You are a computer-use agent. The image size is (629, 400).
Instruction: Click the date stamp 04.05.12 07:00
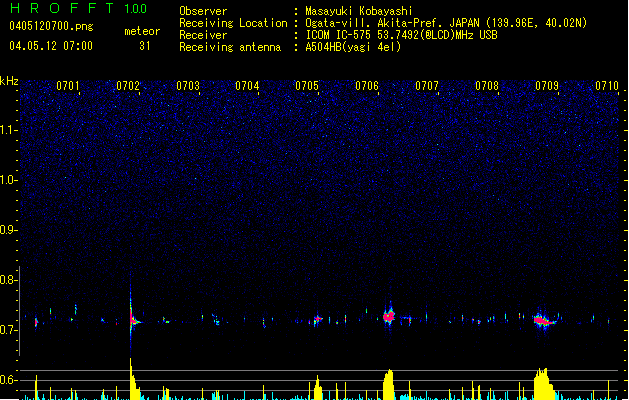click(x=51, y=46)
